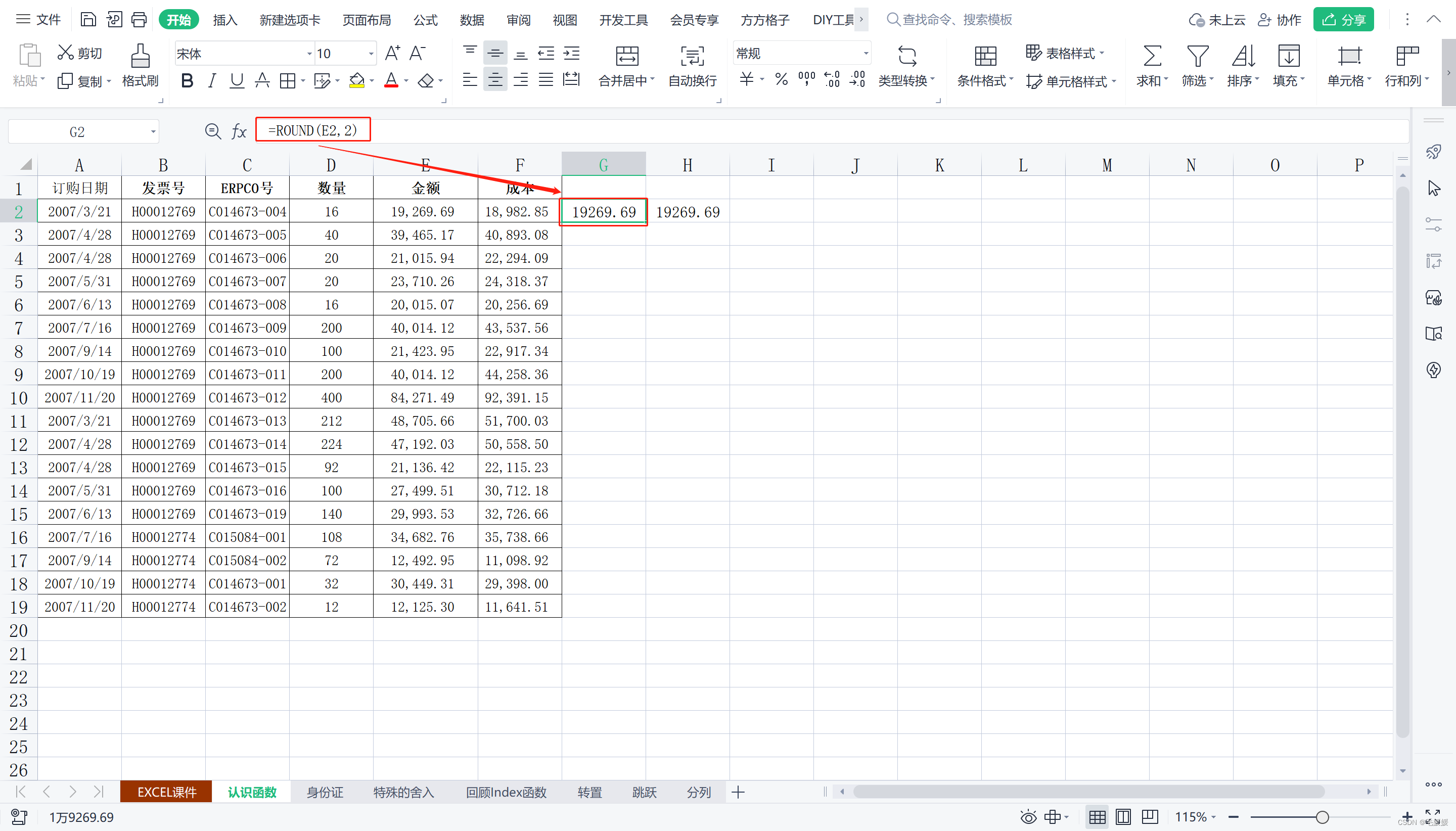Apply the yellow fill color bucket
Viewport: 1456px width, 831px height.
pyautogui.click(x=357, y=81)
